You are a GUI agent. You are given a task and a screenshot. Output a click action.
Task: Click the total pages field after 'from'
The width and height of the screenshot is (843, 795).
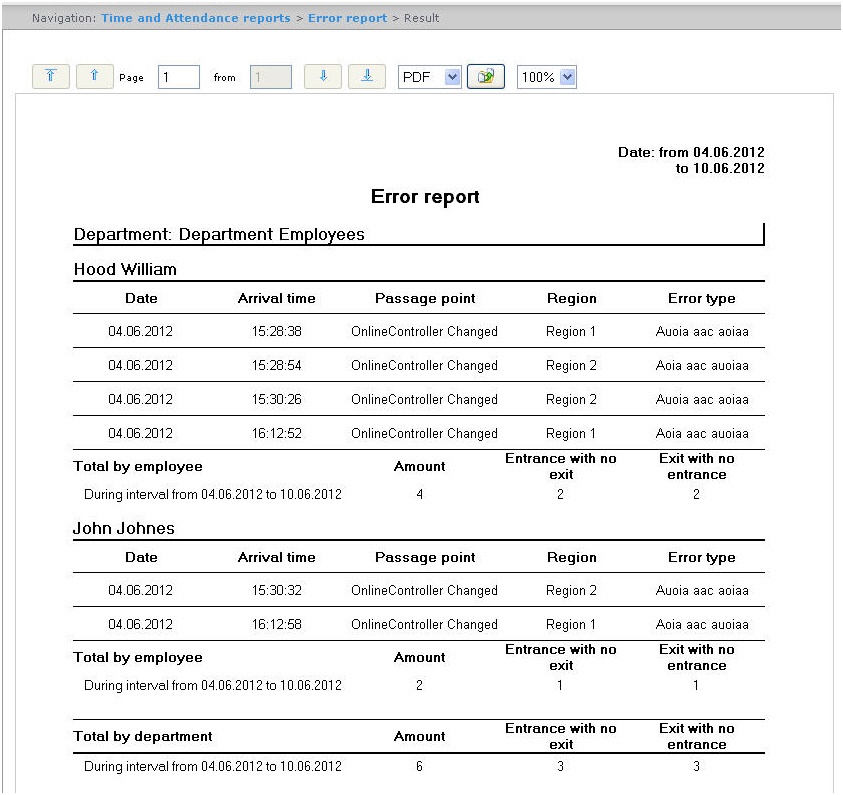click(270, 77)
